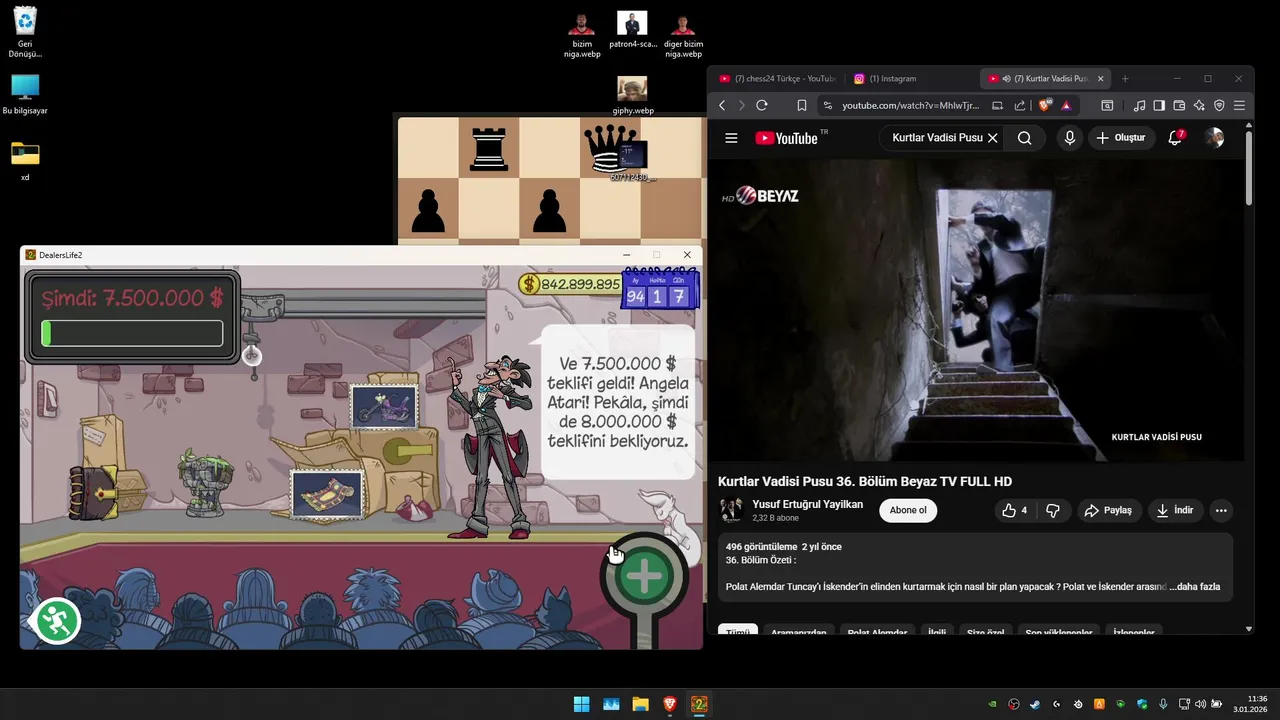Open the more actions ellipsis under the video

pyautogui.click(x=1221, y=510)
